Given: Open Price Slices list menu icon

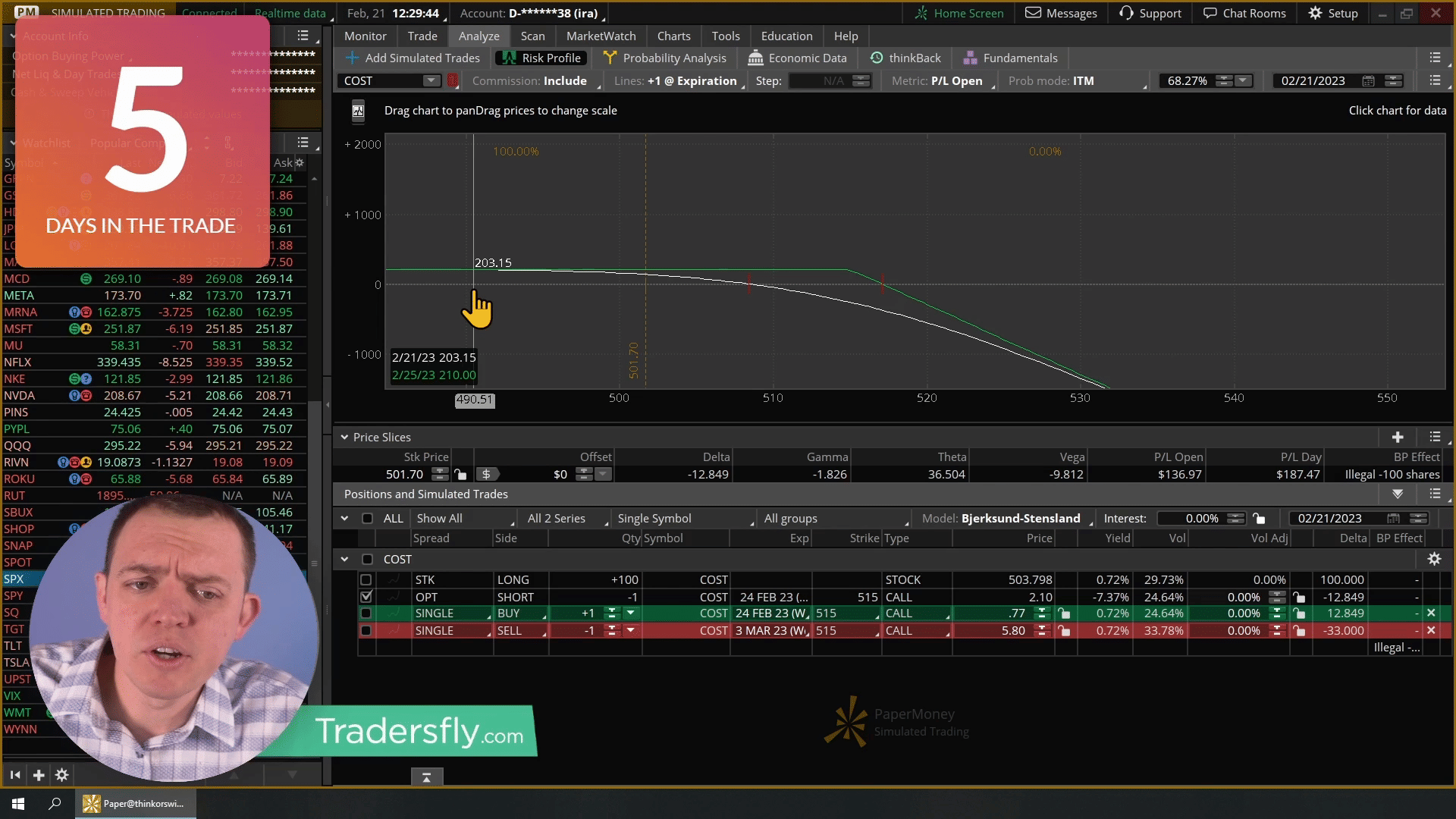Looking at the screenshot, I should click(x=1435, y=437).
